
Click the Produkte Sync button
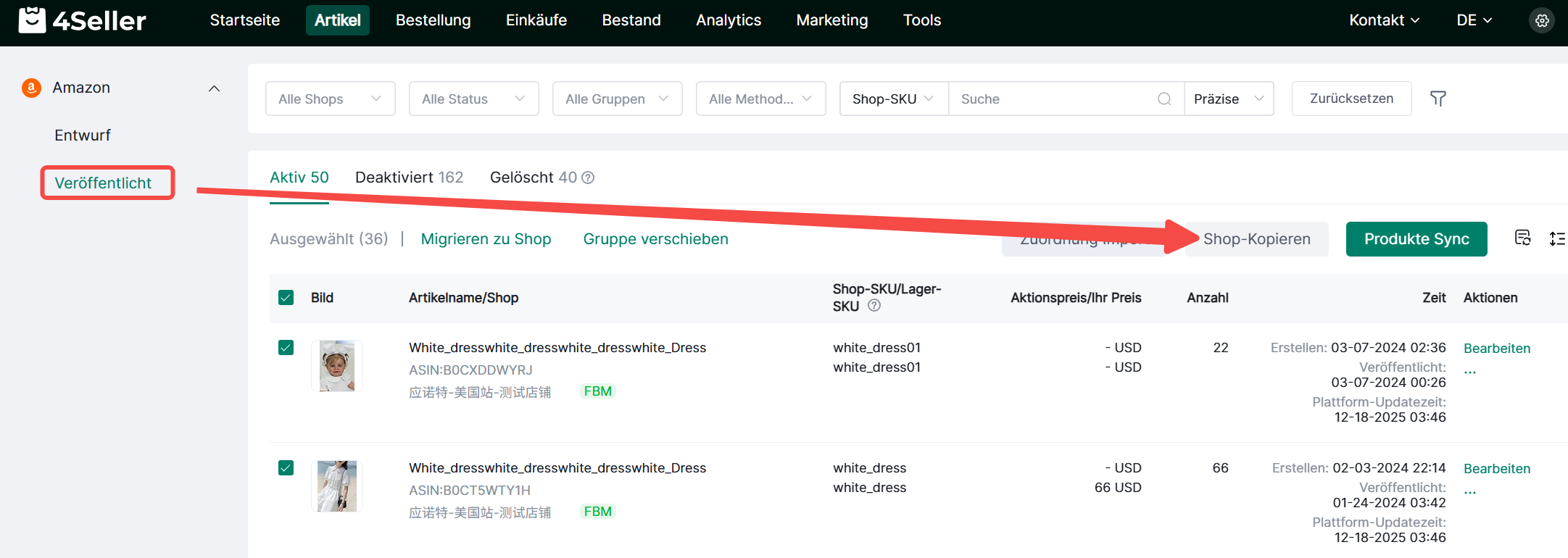(x=1416, y=239)
